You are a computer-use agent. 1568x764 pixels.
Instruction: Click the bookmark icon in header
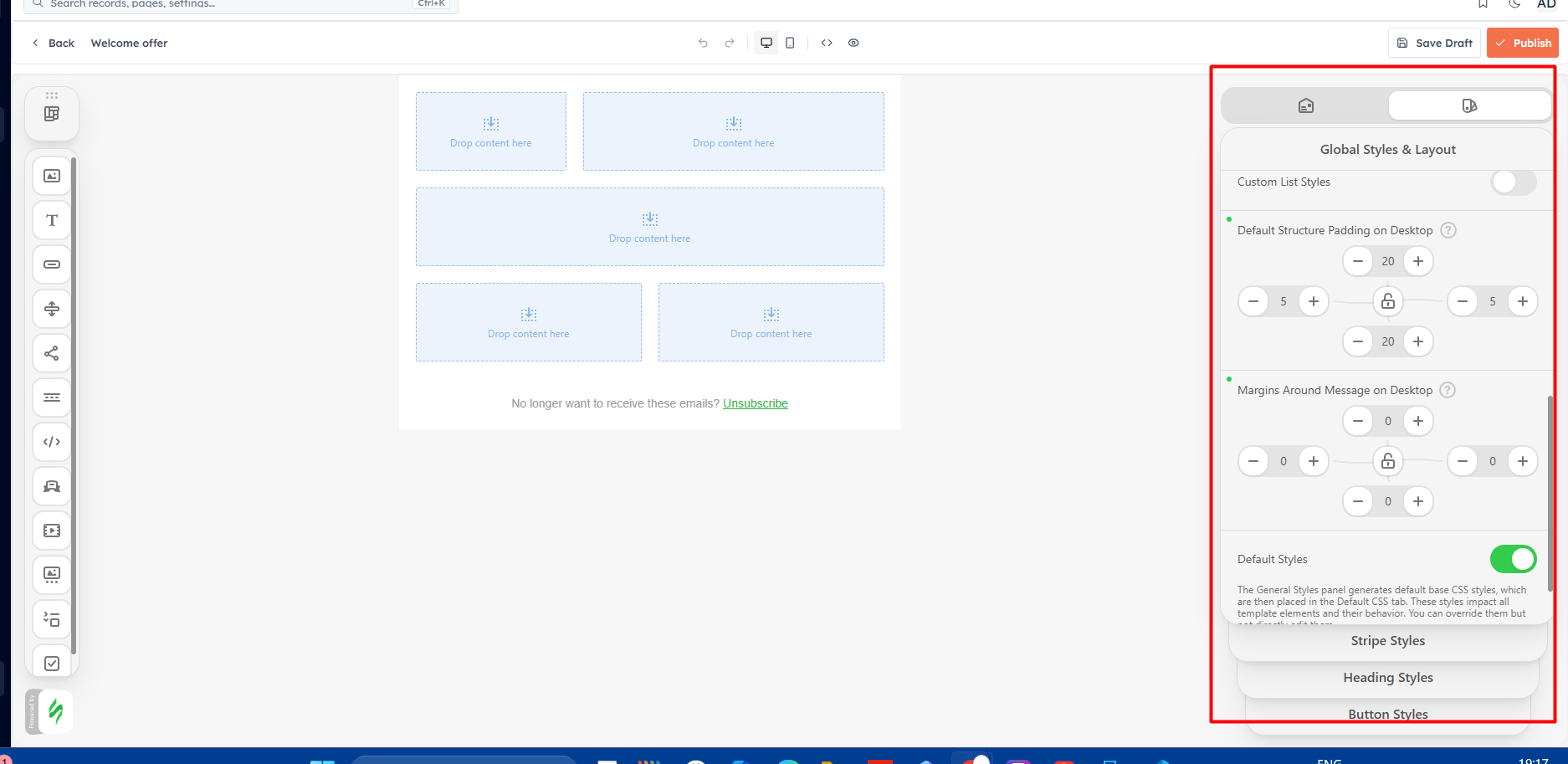click(x=1483, y=4)
